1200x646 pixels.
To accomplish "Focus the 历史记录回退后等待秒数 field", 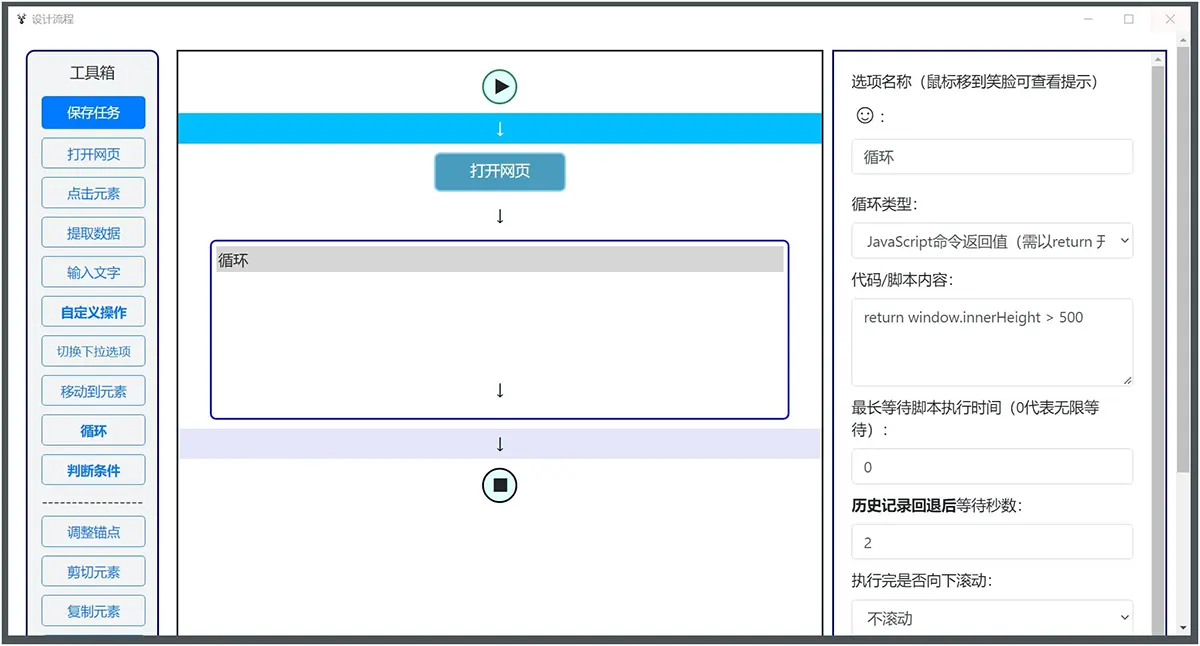I will click(991, 542).
